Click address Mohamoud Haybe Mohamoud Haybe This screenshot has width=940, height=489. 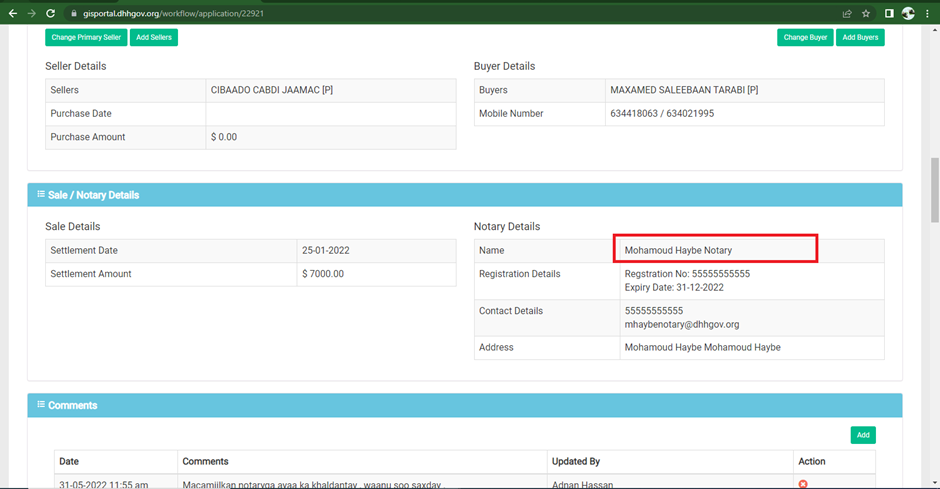[703, 348]
